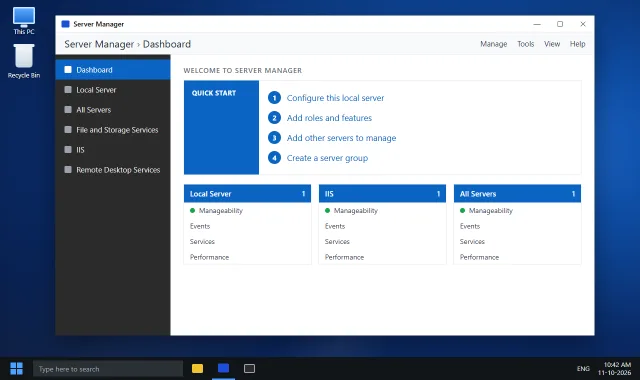The image size is (640, 380).
Task: Select Local Server in the sidebar
Action: tap(113, 90)
